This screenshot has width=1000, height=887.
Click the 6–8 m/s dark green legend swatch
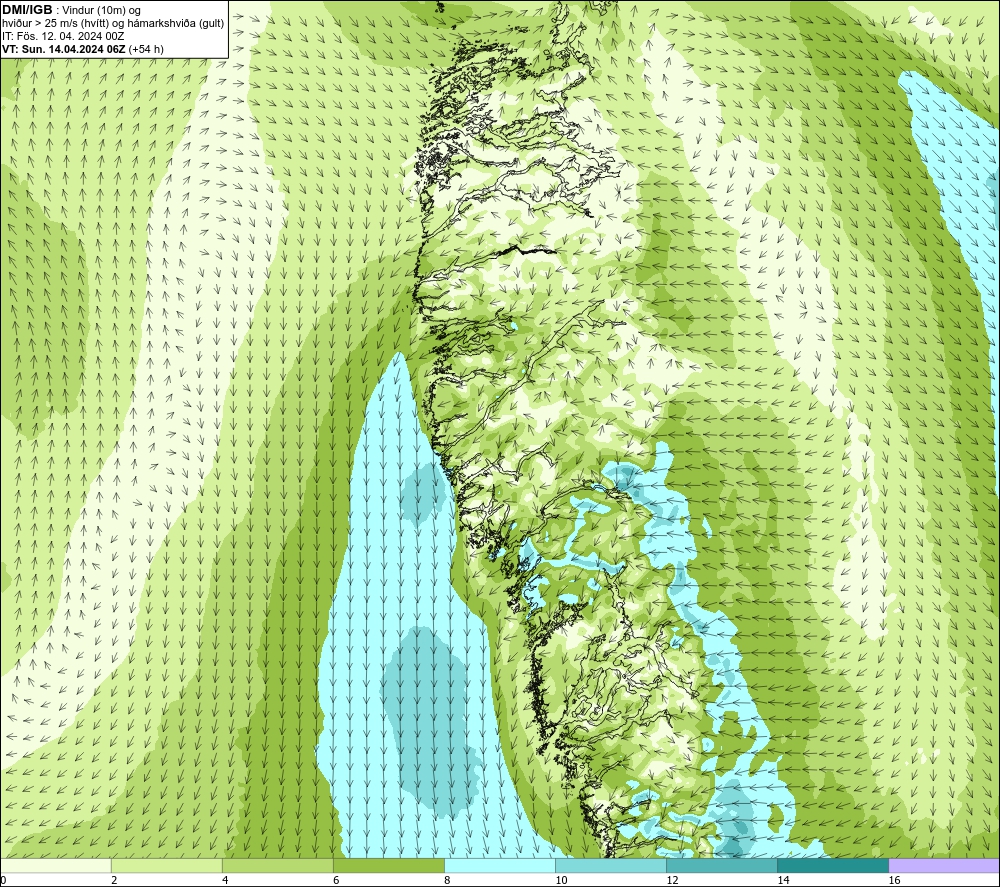point(389,866)
